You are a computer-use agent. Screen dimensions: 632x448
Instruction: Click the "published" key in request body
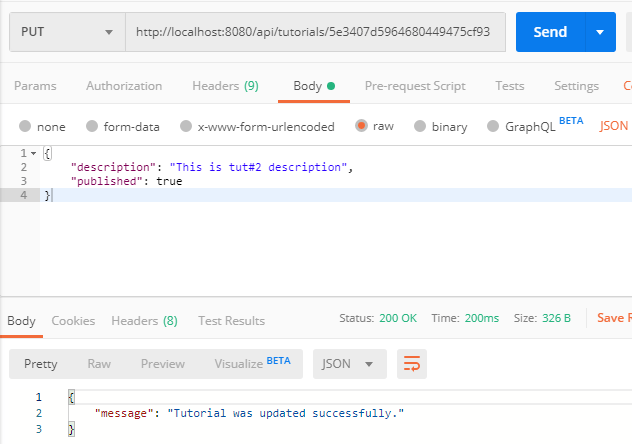click(107, 181)
